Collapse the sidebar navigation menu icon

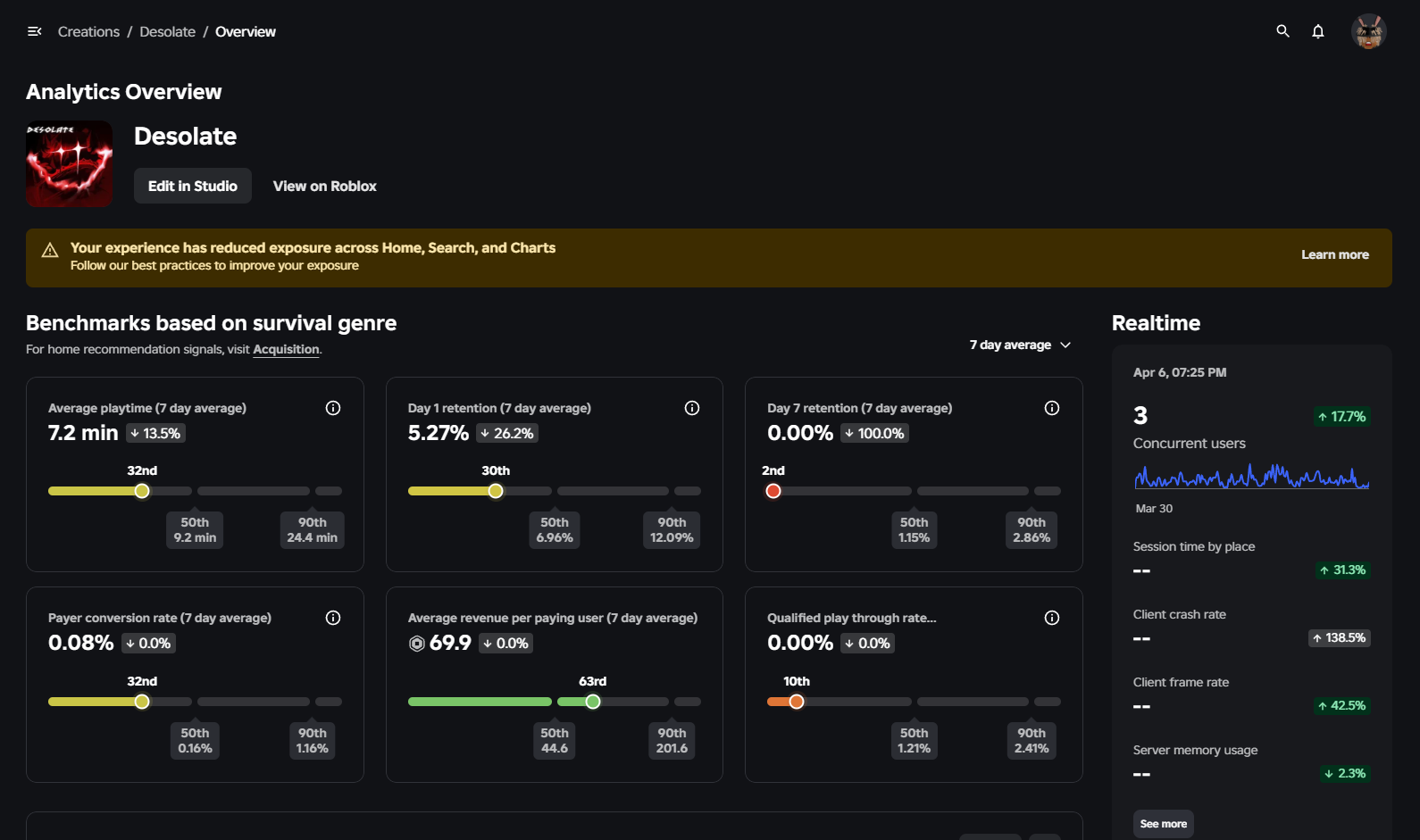(x=35, y=31)
